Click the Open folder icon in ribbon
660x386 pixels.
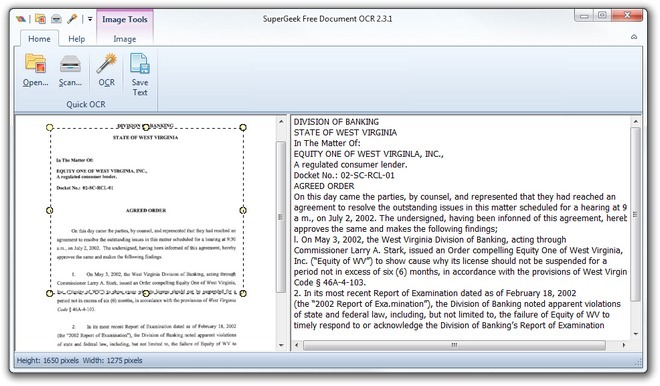coord(35,64)
